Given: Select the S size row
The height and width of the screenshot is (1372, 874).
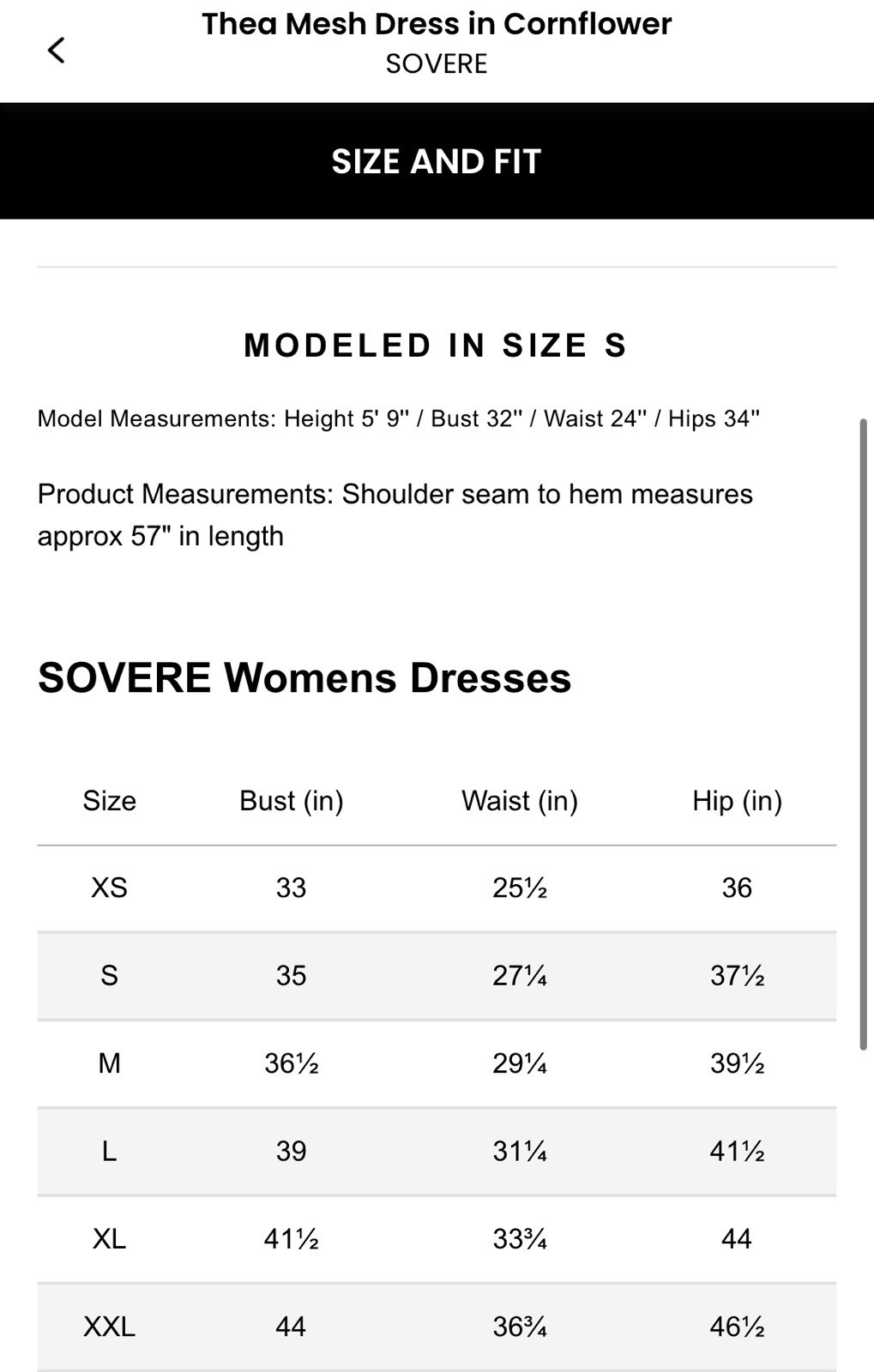Looking at the screenshot, I should tap(437, 976).
